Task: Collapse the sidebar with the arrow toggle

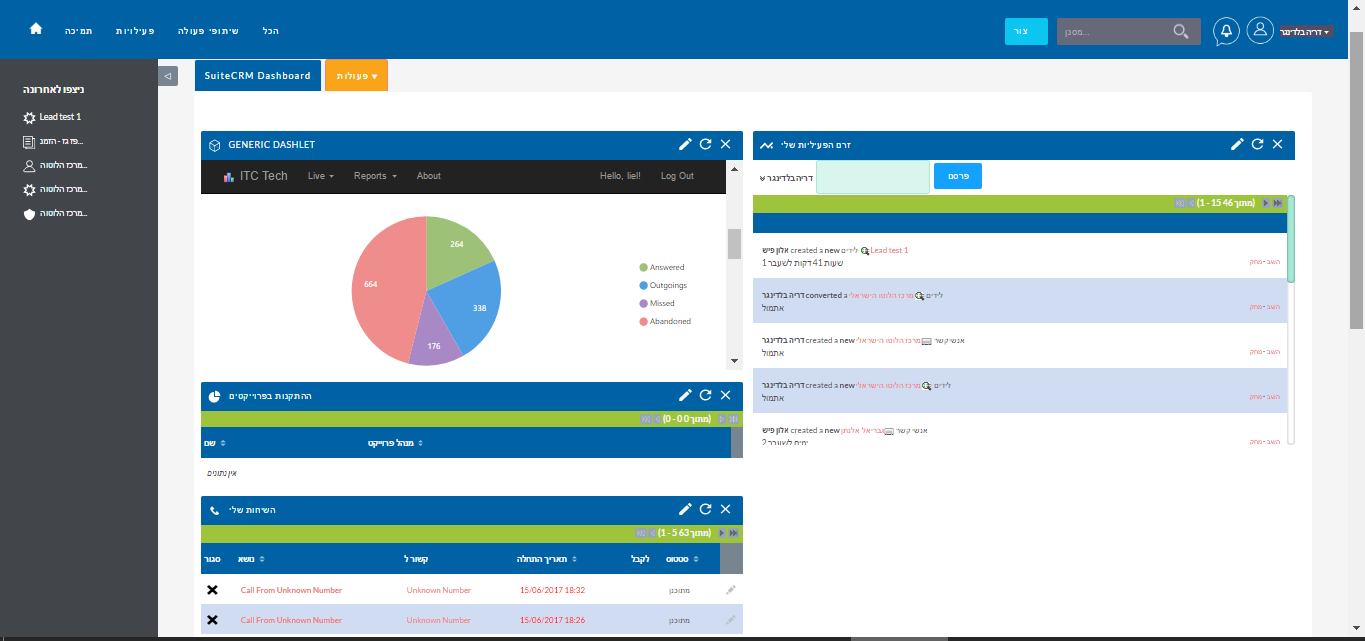Action: [168, 76]
